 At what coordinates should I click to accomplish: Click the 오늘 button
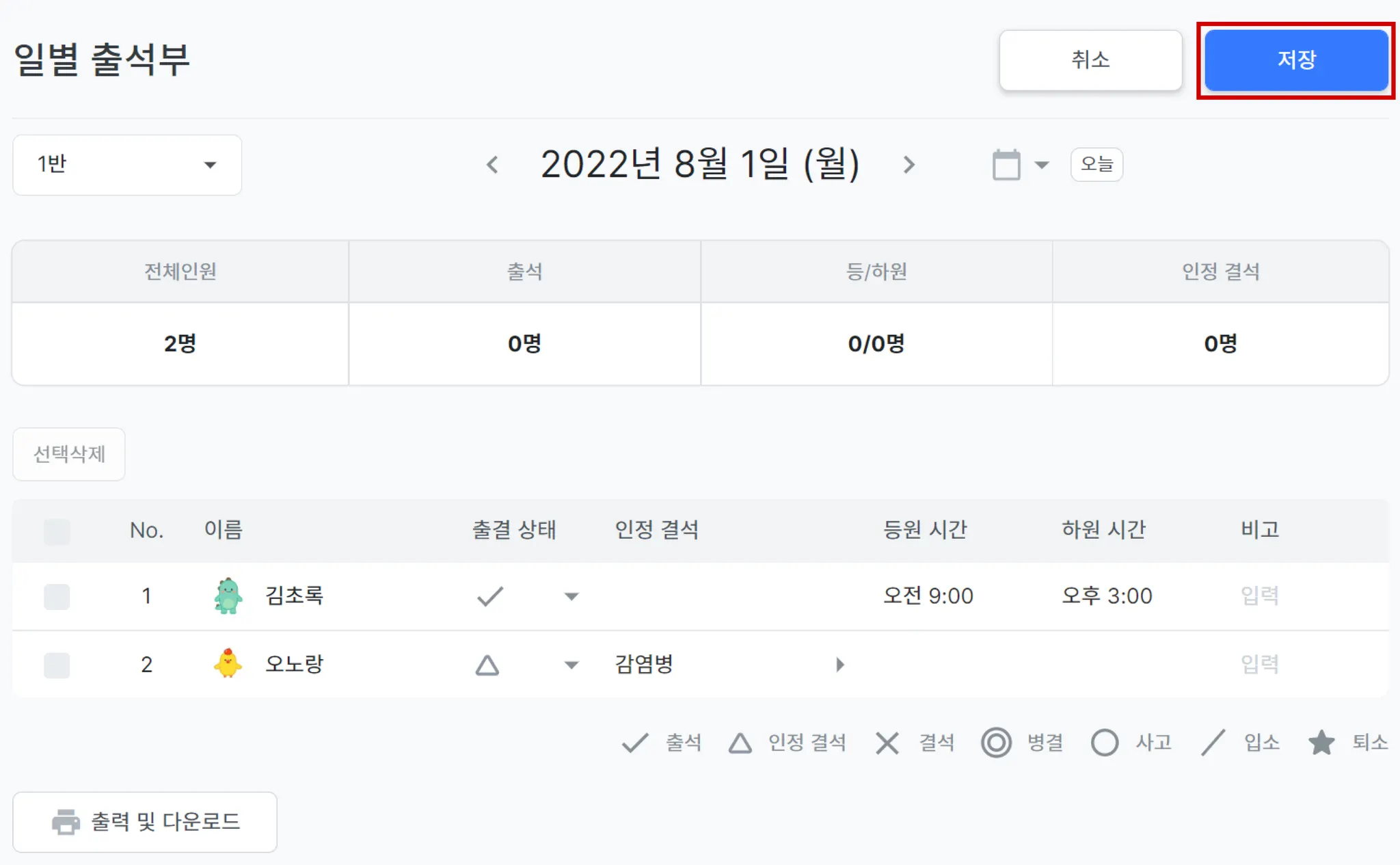[1096, 165]
